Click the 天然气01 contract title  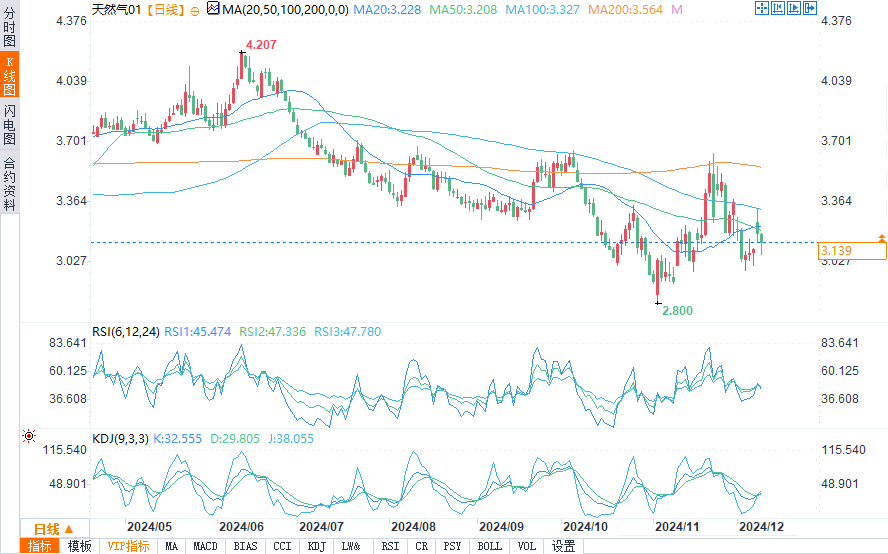click(116, 10)
